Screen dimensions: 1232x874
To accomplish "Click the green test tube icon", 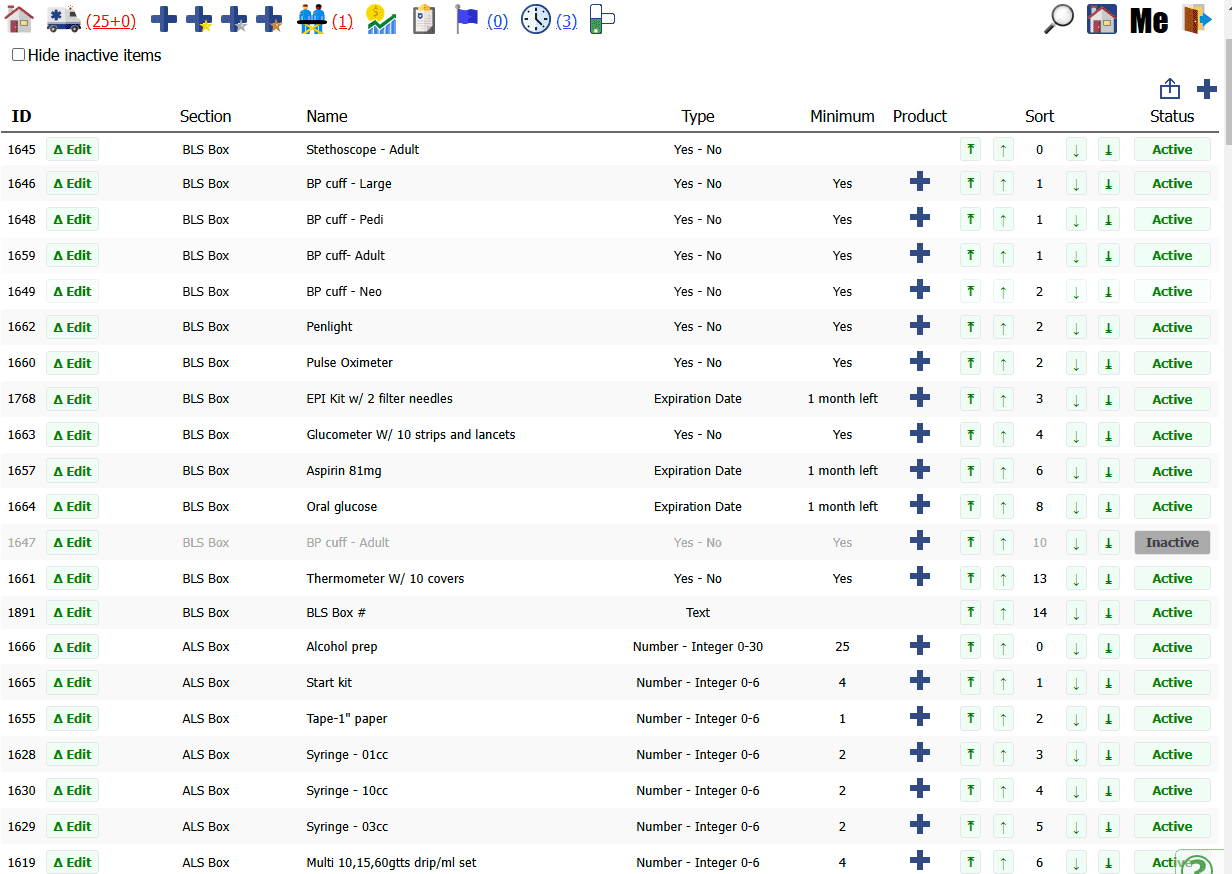I will 601,20.
